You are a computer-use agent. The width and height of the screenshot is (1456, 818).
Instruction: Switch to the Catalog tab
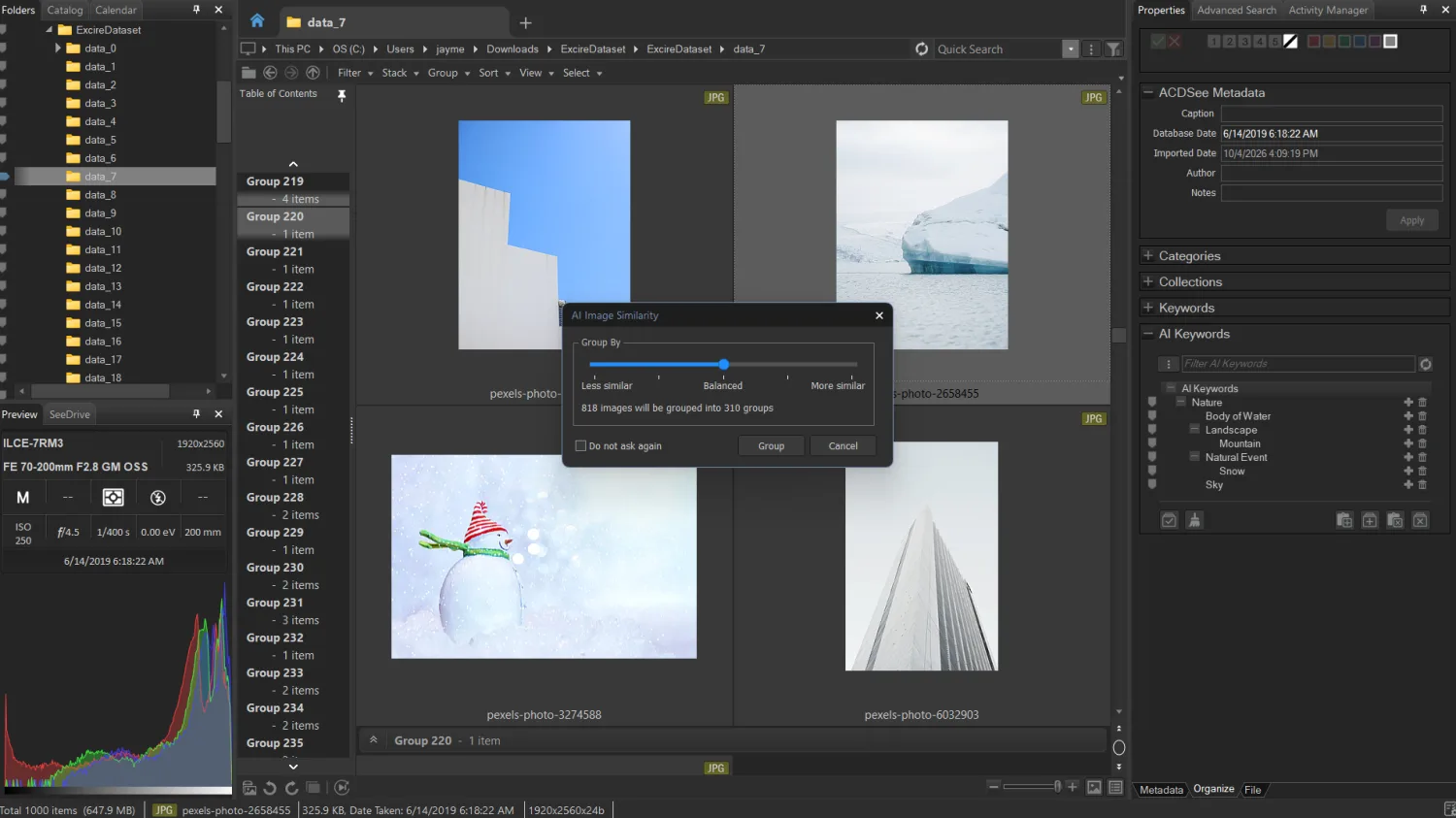pyautogui.click(x=65, y=10)
